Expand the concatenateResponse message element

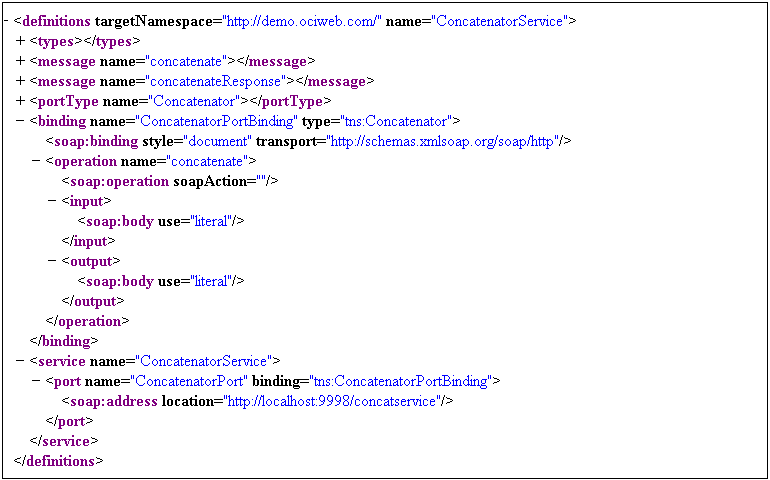(20, 82)
